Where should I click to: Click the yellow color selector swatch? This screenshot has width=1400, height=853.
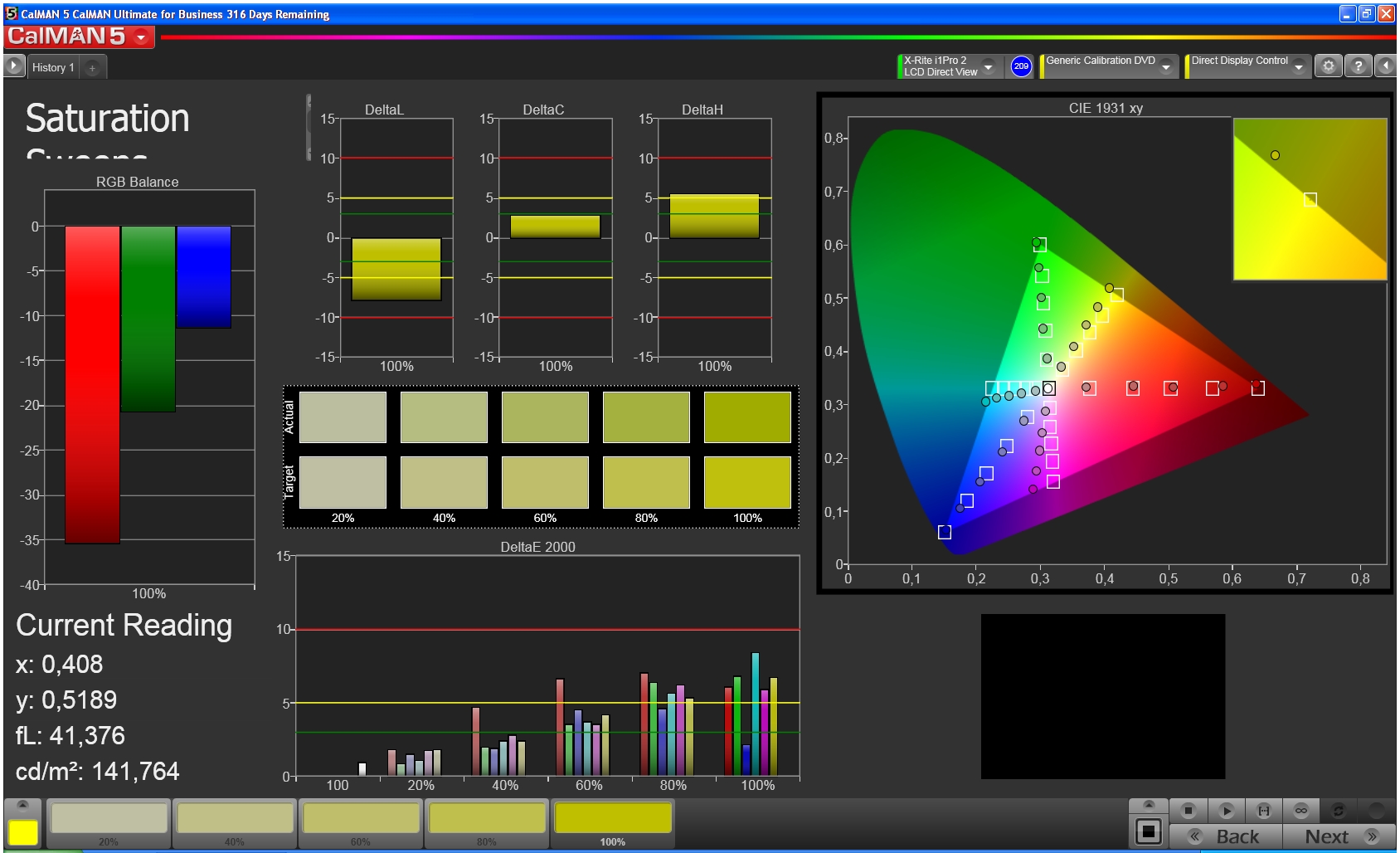[23, 832]
